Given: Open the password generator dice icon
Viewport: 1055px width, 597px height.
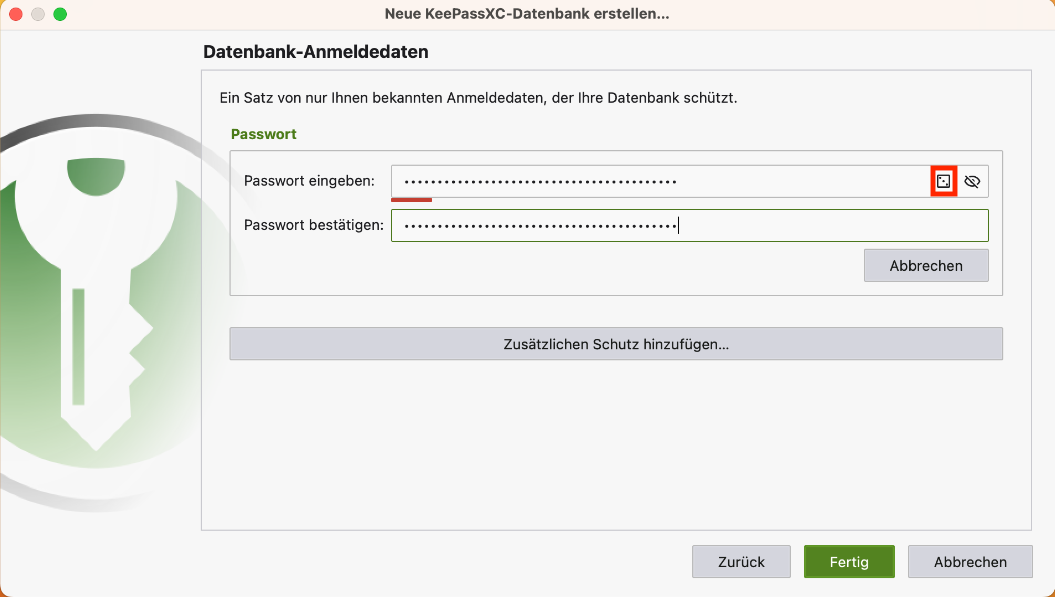Looking at the screenshot, I should coord(943,181).
